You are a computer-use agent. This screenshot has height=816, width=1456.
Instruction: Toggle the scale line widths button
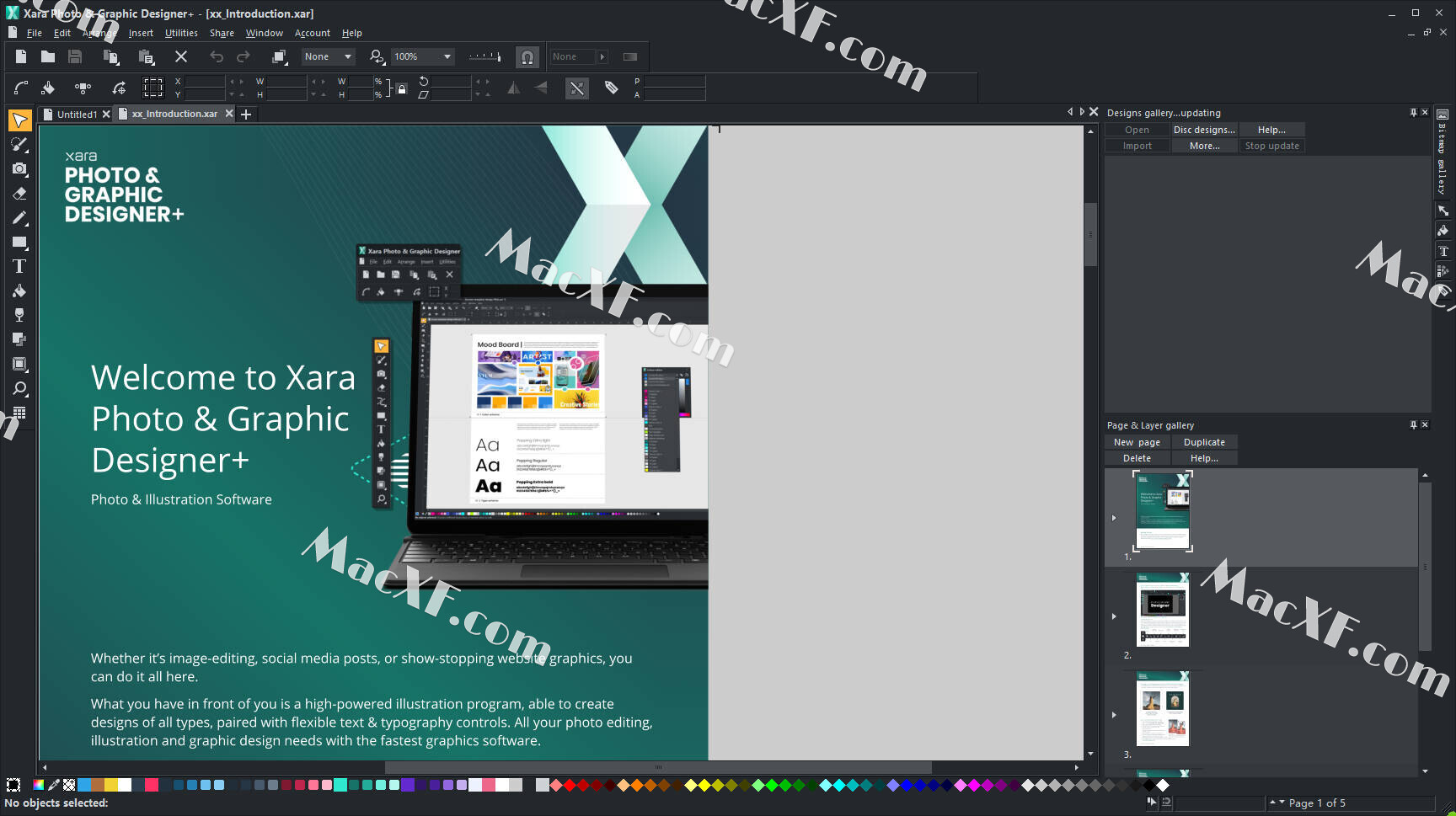click(577, 88)
